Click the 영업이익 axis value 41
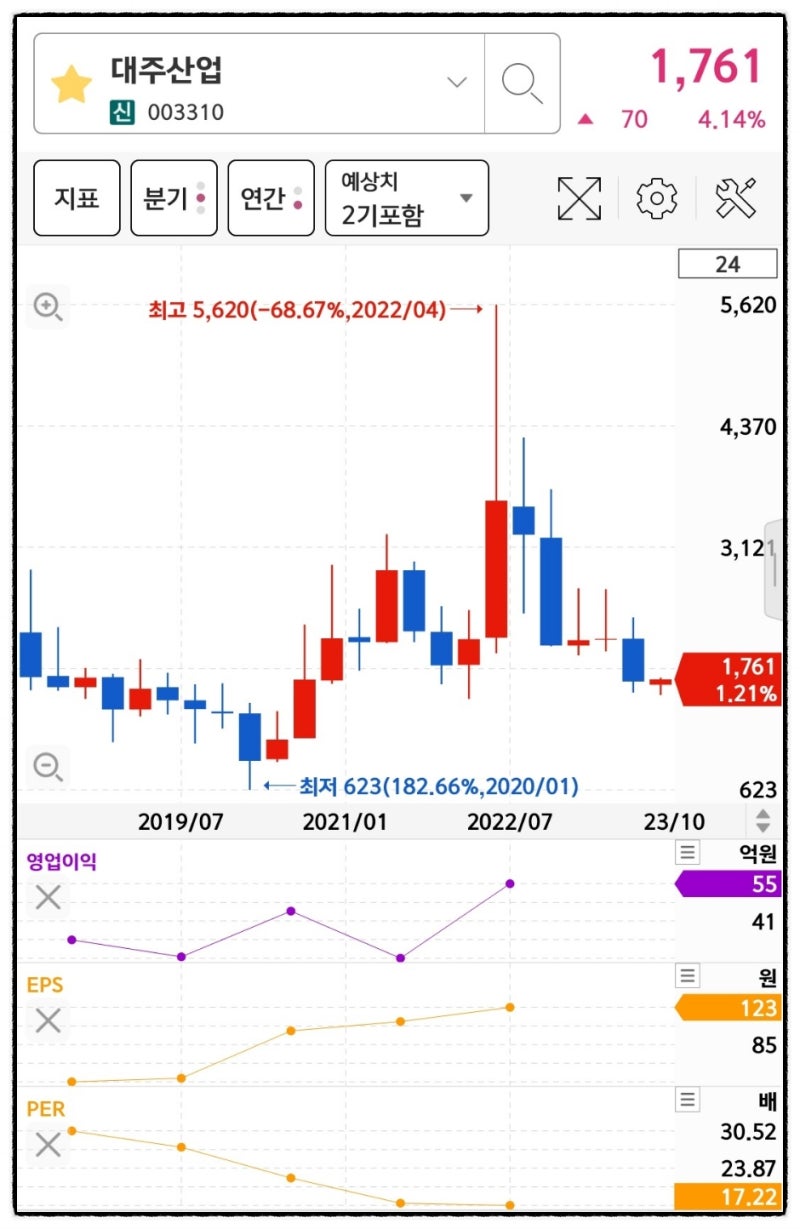 click(764, 921)
